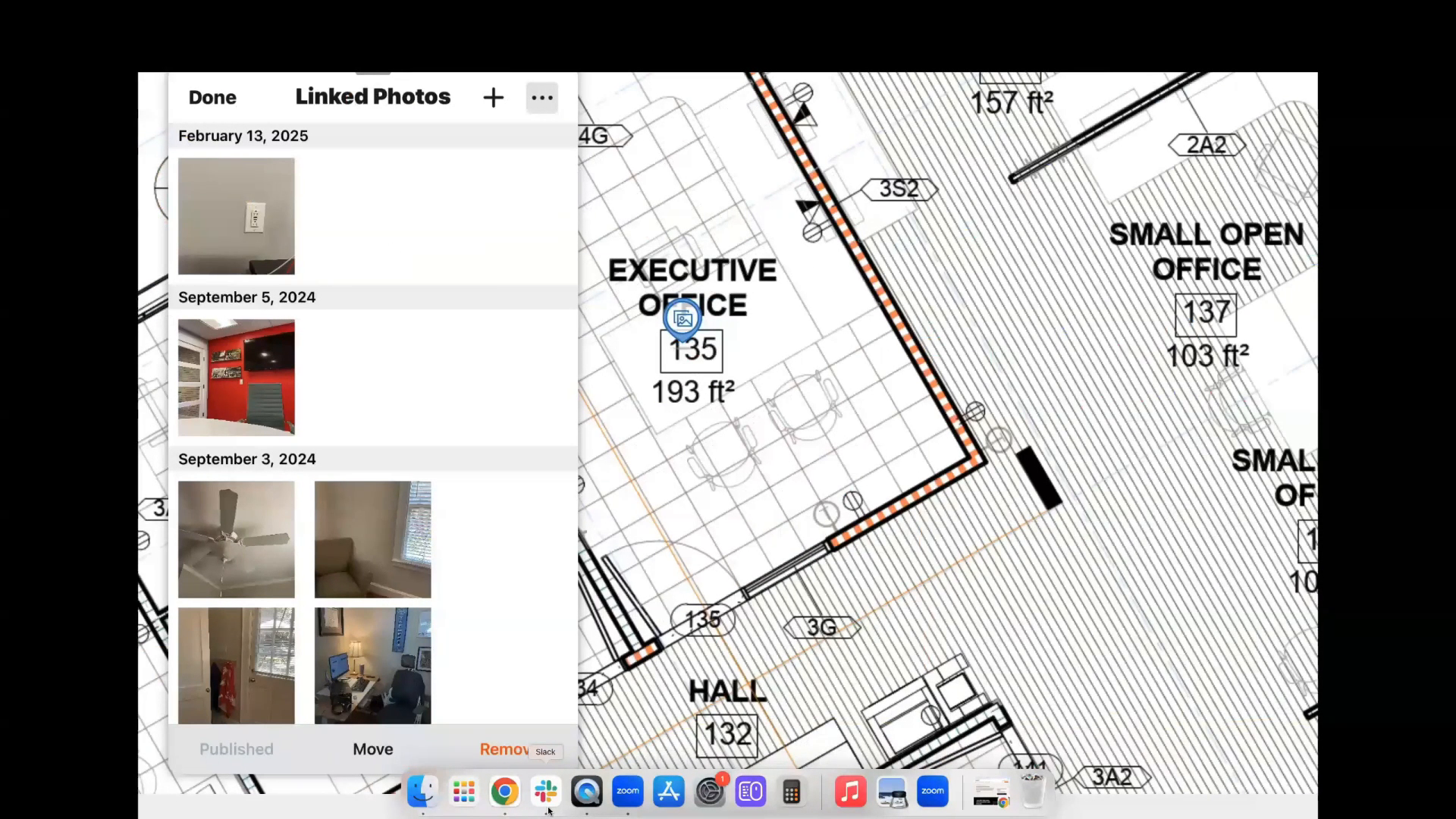Open Launchpad from the Dock
The height and width of the screenshot is (819, 1456).
pos(463,791)
